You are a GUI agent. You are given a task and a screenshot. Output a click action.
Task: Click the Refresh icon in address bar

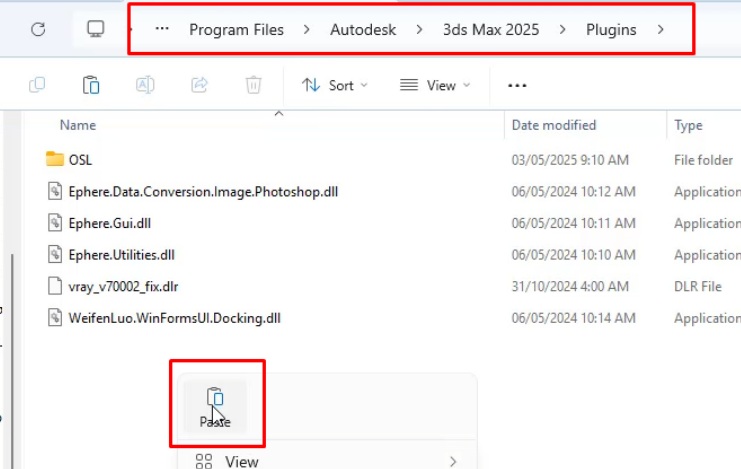(x=38, y=29)
